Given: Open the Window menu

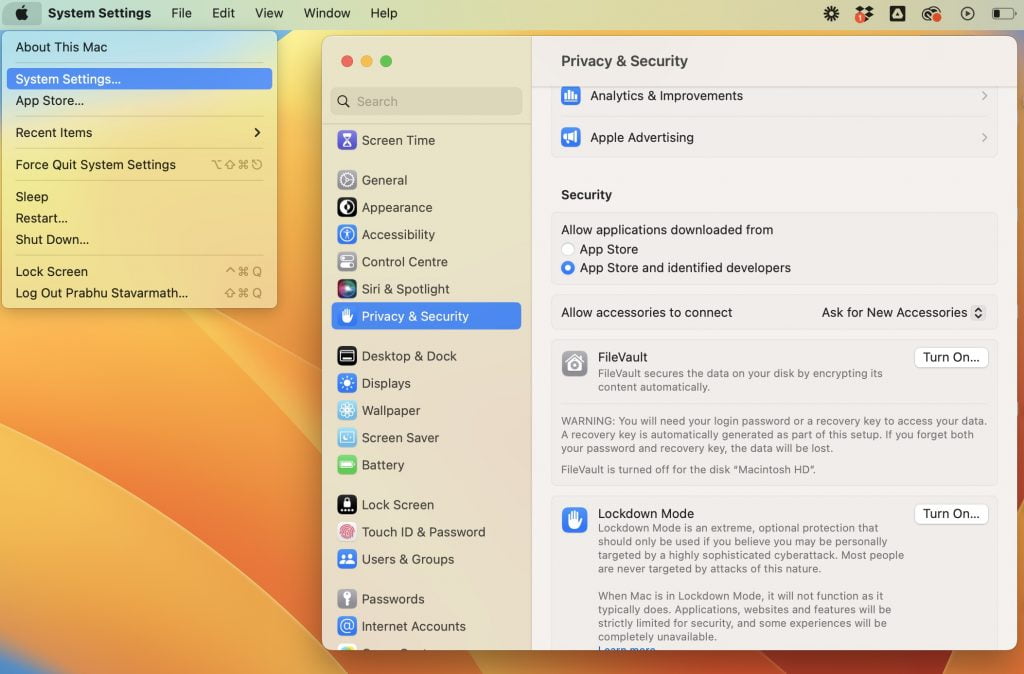Looking at the screenshot, I should coord(327,13).
